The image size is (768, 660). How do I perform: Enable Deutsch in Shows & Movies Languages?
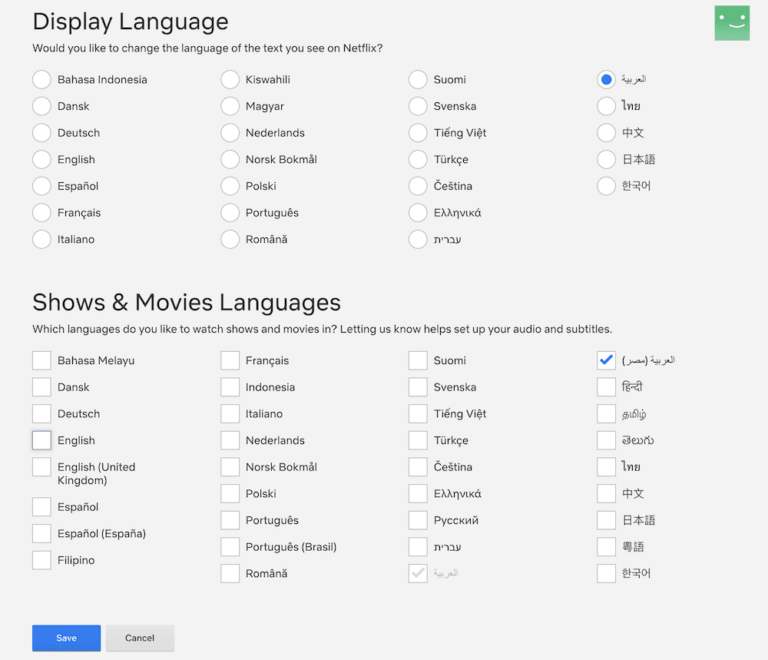42,414
